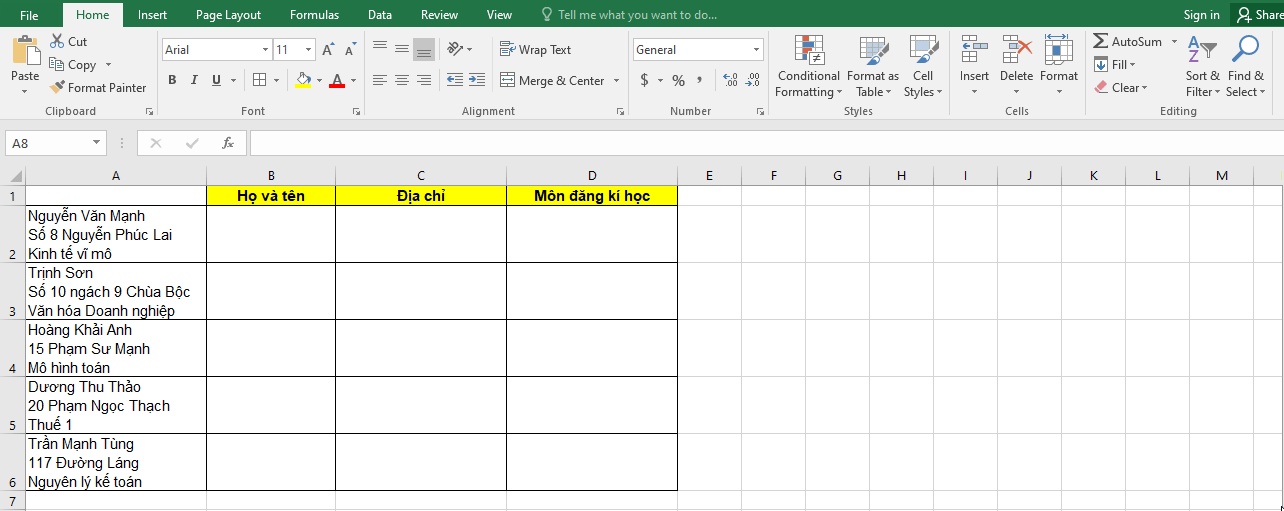Screen dimensions: 1284x511
Task: Click Increase Decimal icon
Action: click(730, 80)
